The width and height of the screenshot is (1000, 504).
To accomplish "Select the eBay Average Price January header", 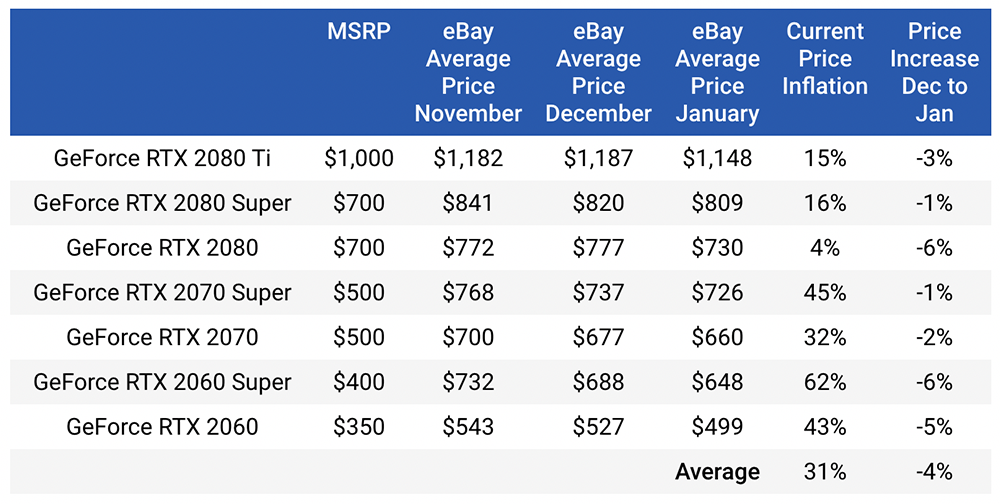I will (717, 72).
